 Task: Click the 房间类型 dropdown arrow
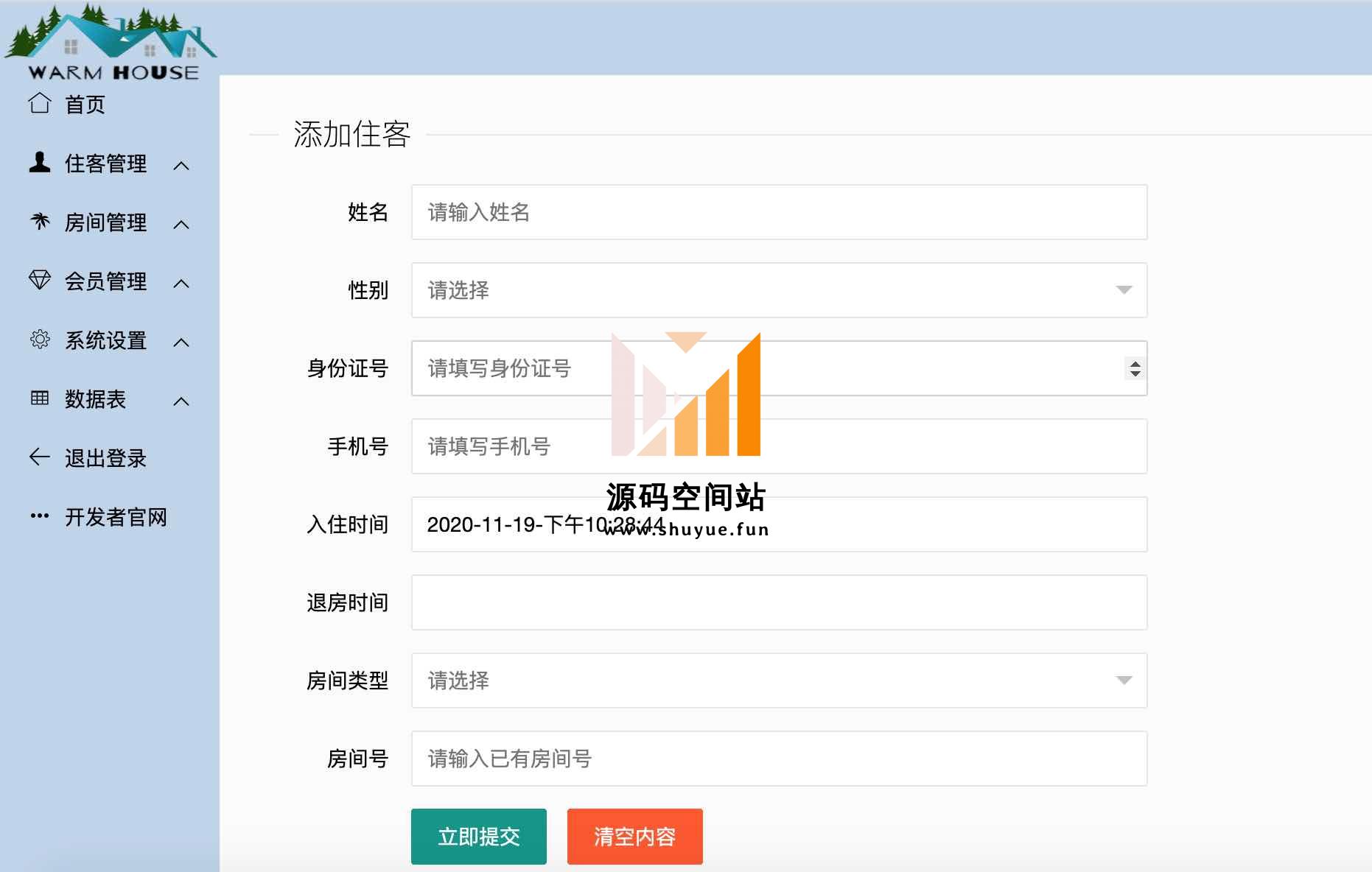coord(1124,681)
